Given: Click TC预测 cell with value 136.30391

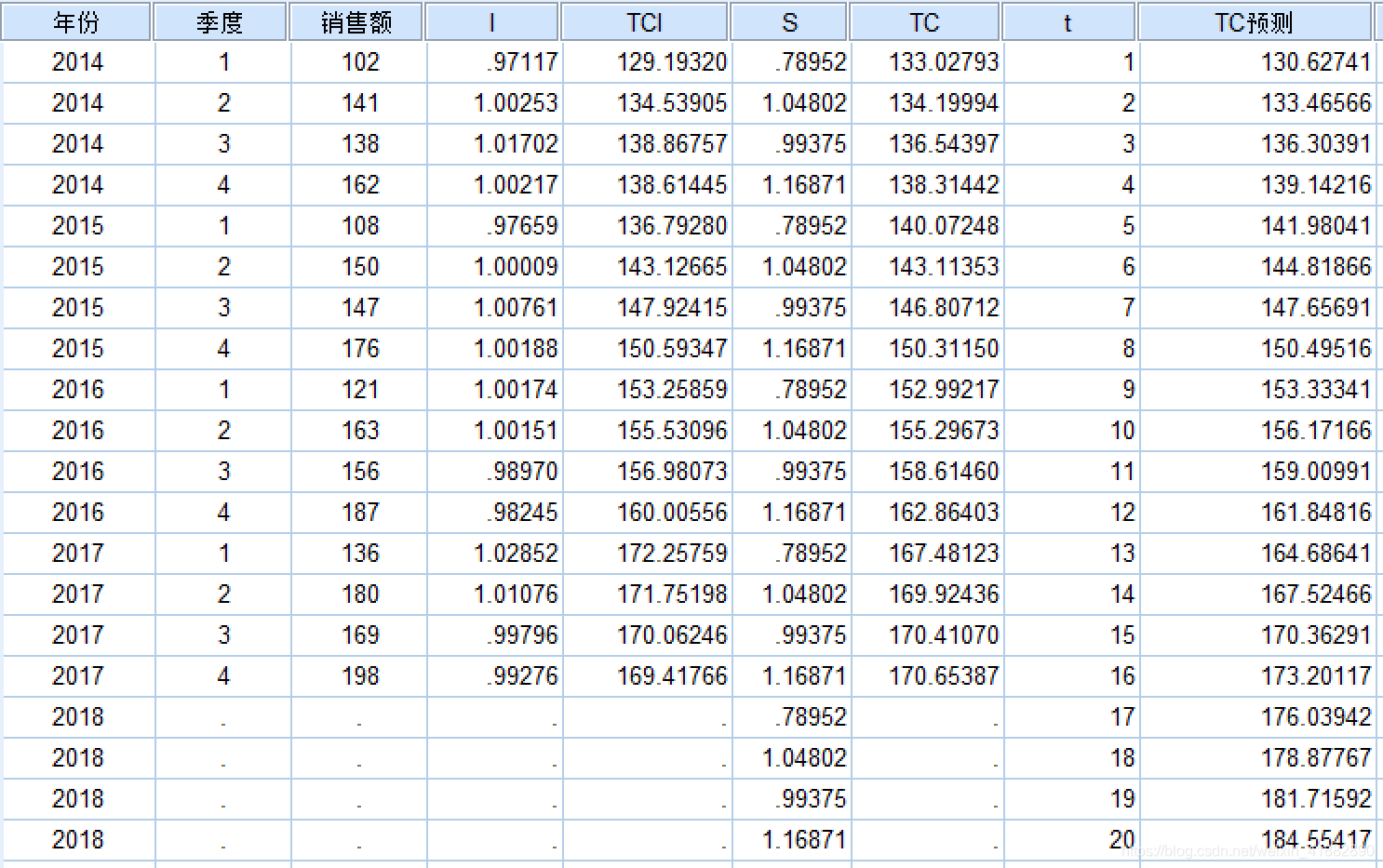Looking at the screenshot, I should (1257, 144).
